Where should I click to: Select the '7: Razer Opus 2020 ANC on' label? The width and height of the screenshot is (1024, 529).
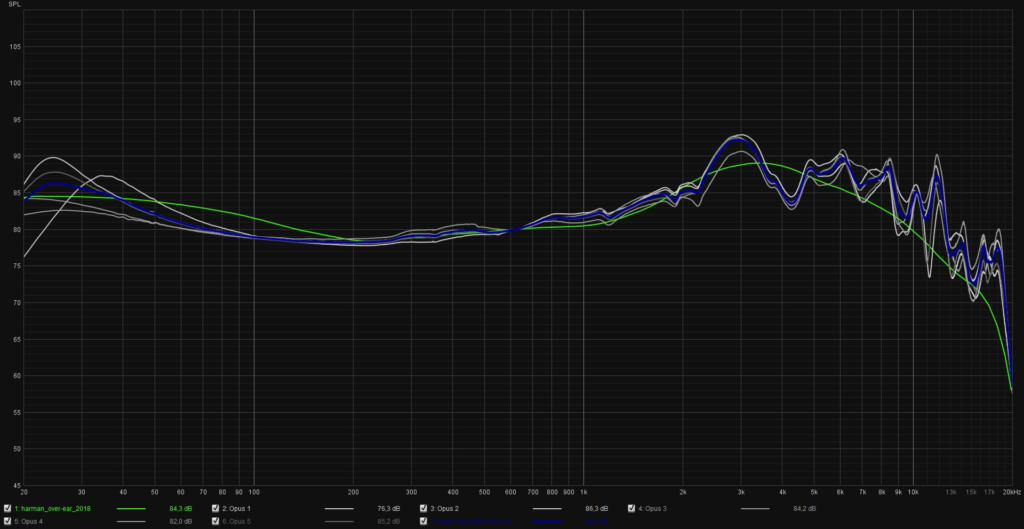tap(471, 521)
